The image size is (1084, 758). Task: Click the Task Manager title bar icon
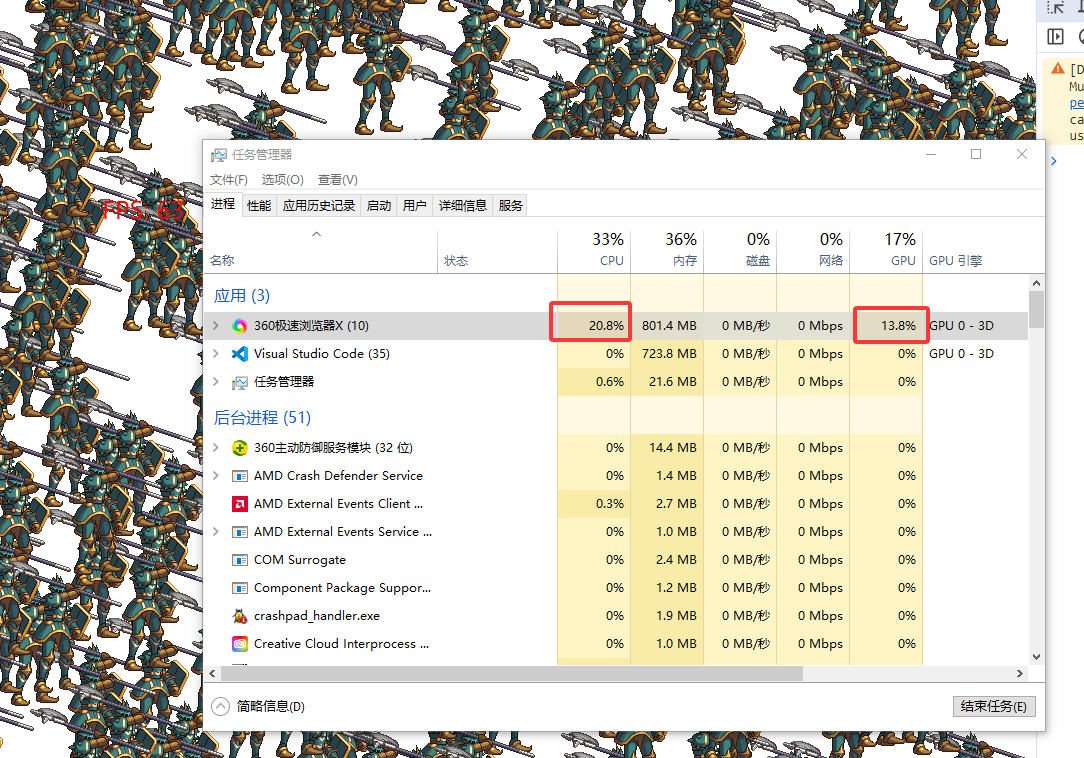tap(218, 155)
